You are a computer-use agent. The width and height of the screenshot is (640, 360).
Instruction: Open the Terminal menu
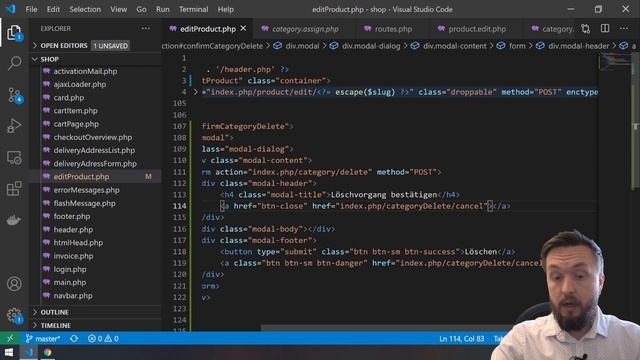click(193, 9)
